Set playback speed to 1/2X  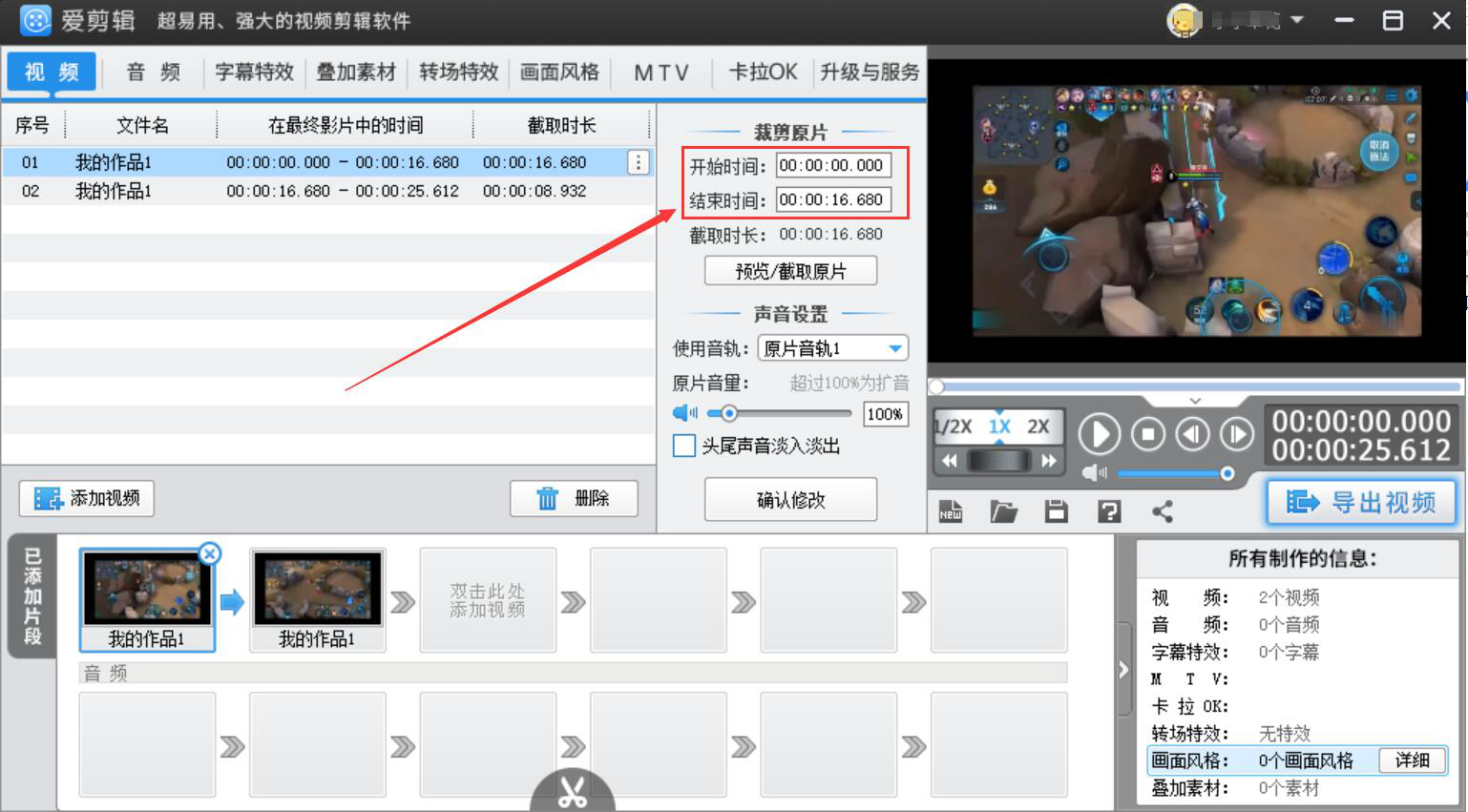tap(953, 427)
